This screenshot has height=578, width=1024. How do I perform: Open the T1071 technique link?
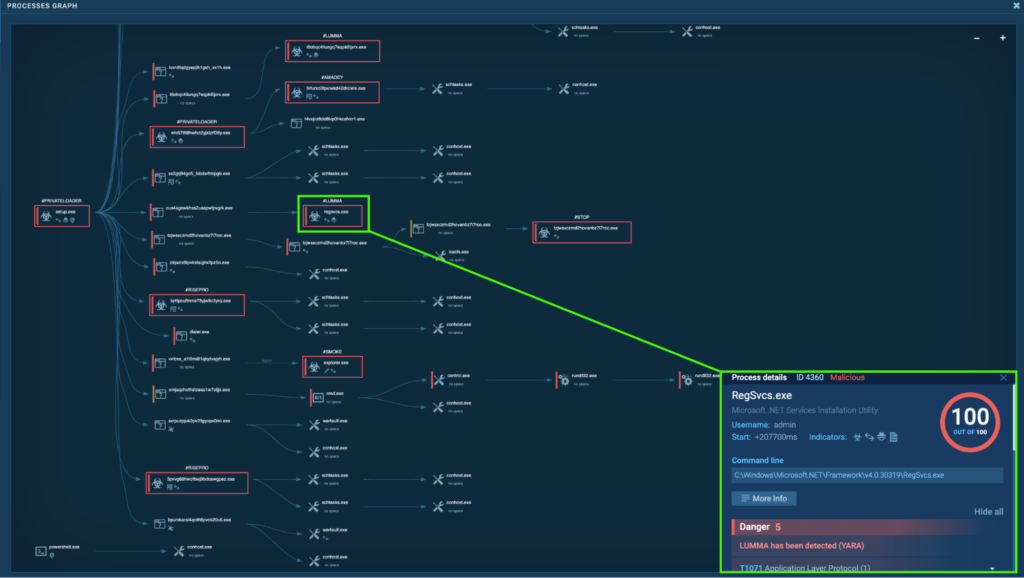pyautogui.click(x=746, y=569)
